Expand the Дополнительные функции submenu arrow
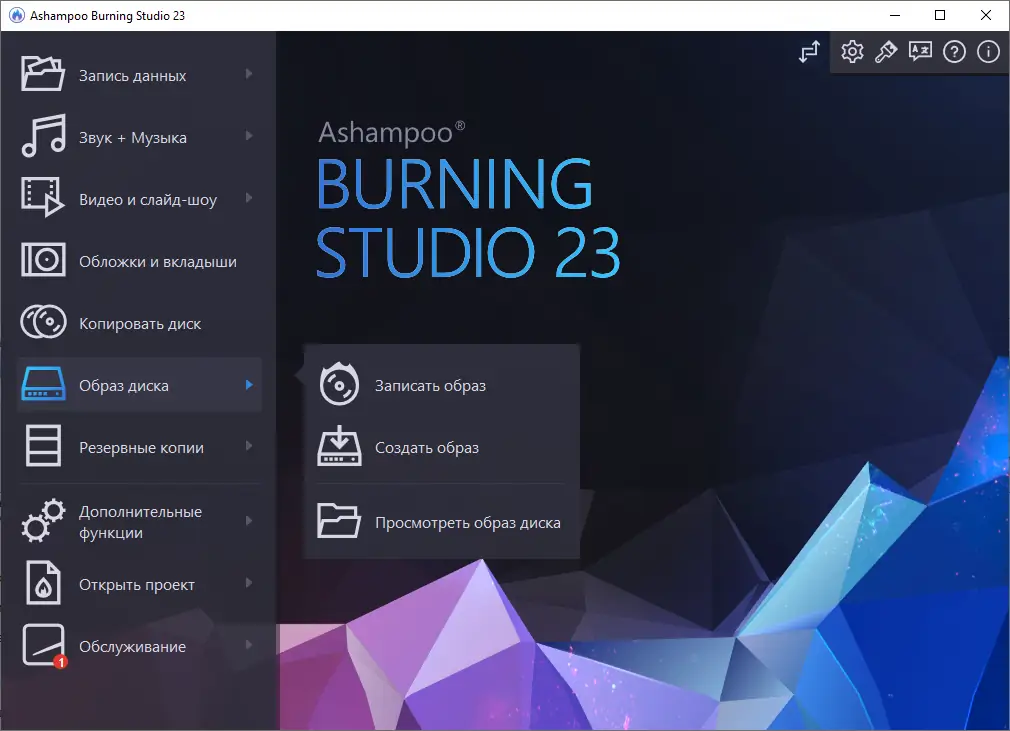This screenshot has width=1010, height=731. pyautogui.click(x=251, y=521)
